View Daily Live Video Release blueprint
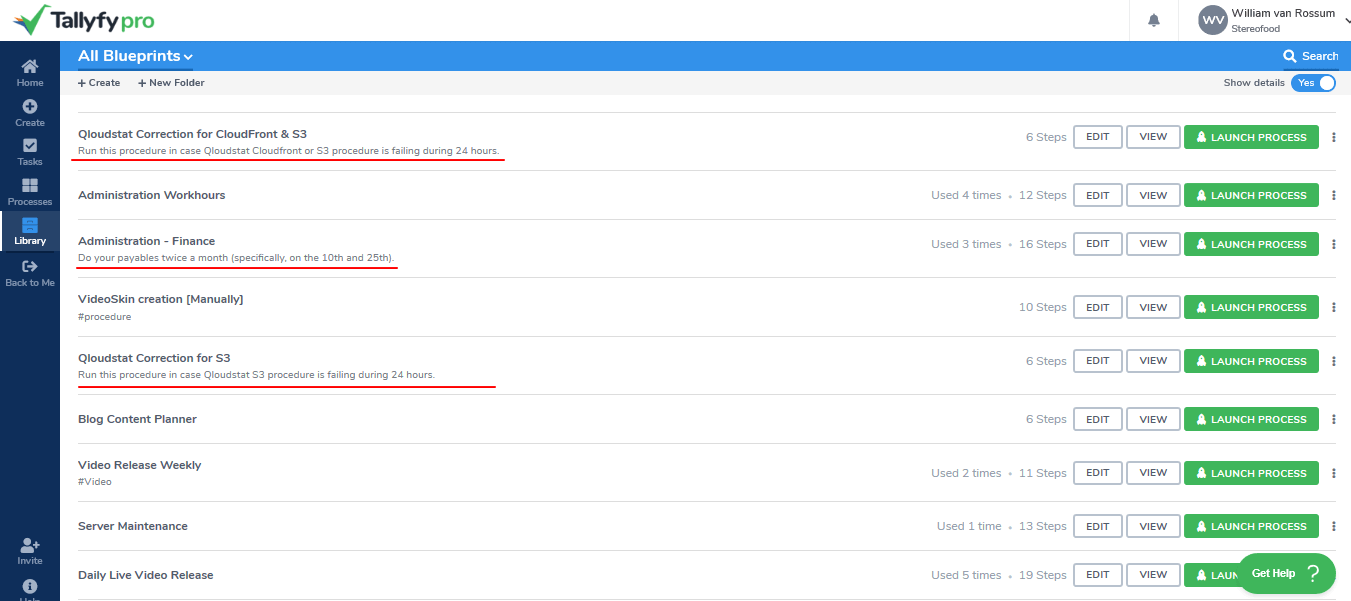 click(x=1153, y=575)
